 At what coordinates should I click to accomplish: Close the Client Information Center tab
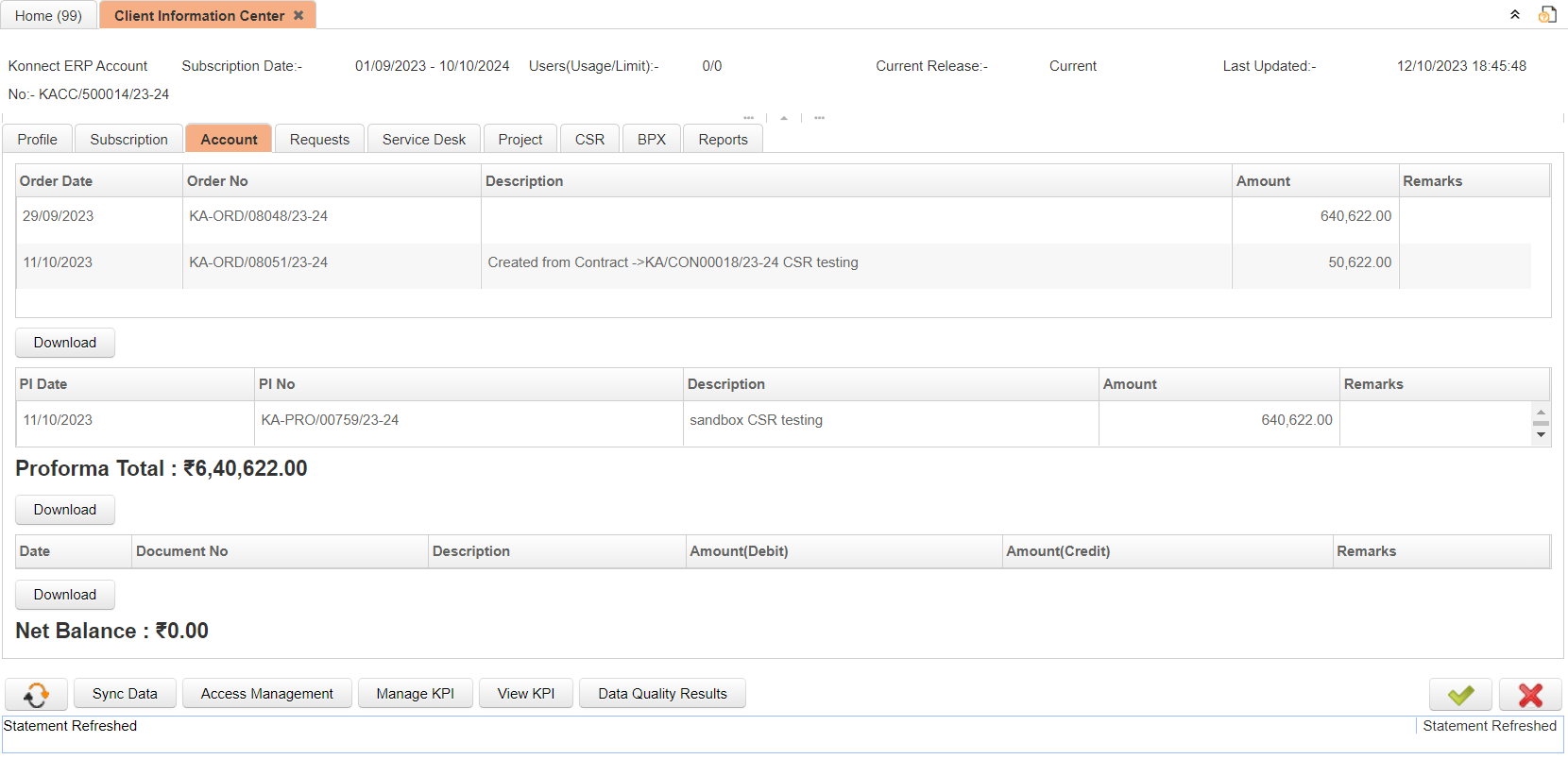point(298,15)
